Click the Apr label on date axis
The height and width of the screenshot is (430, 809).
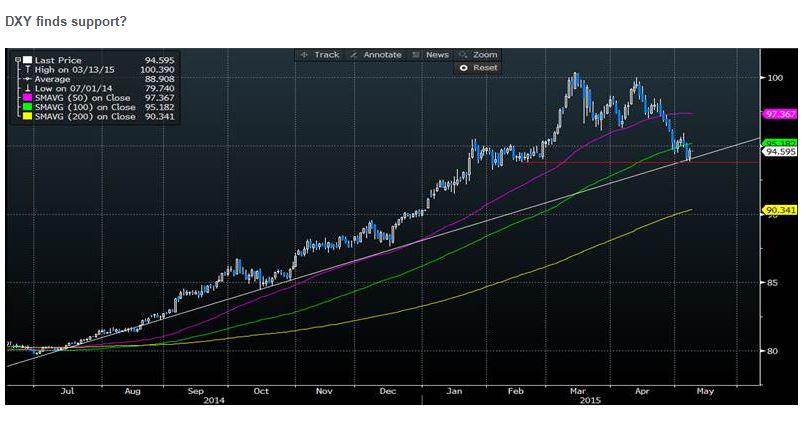point(642,391)
